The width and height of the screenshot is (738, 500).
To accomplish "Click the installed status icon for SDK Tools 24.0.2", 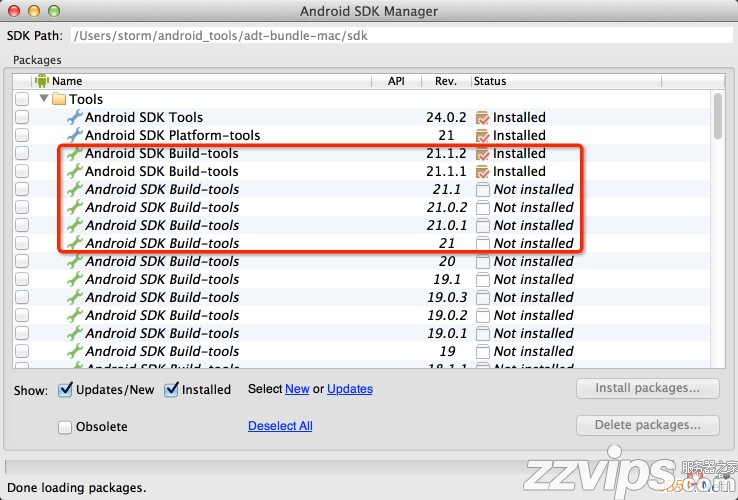I will (x=482, y=117).
